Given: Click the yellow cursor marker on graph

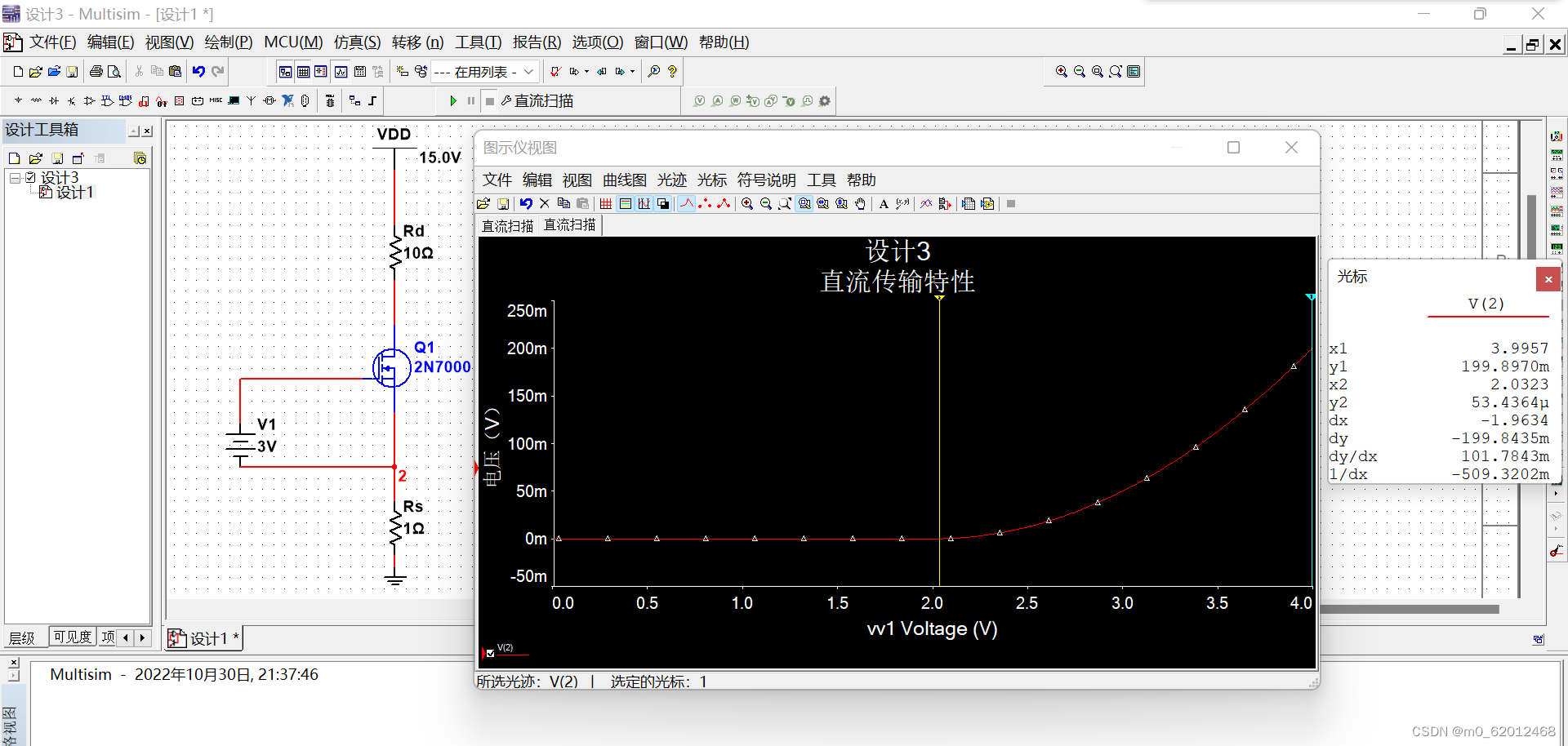Looking at the screenshot, I should coord(940,299).
